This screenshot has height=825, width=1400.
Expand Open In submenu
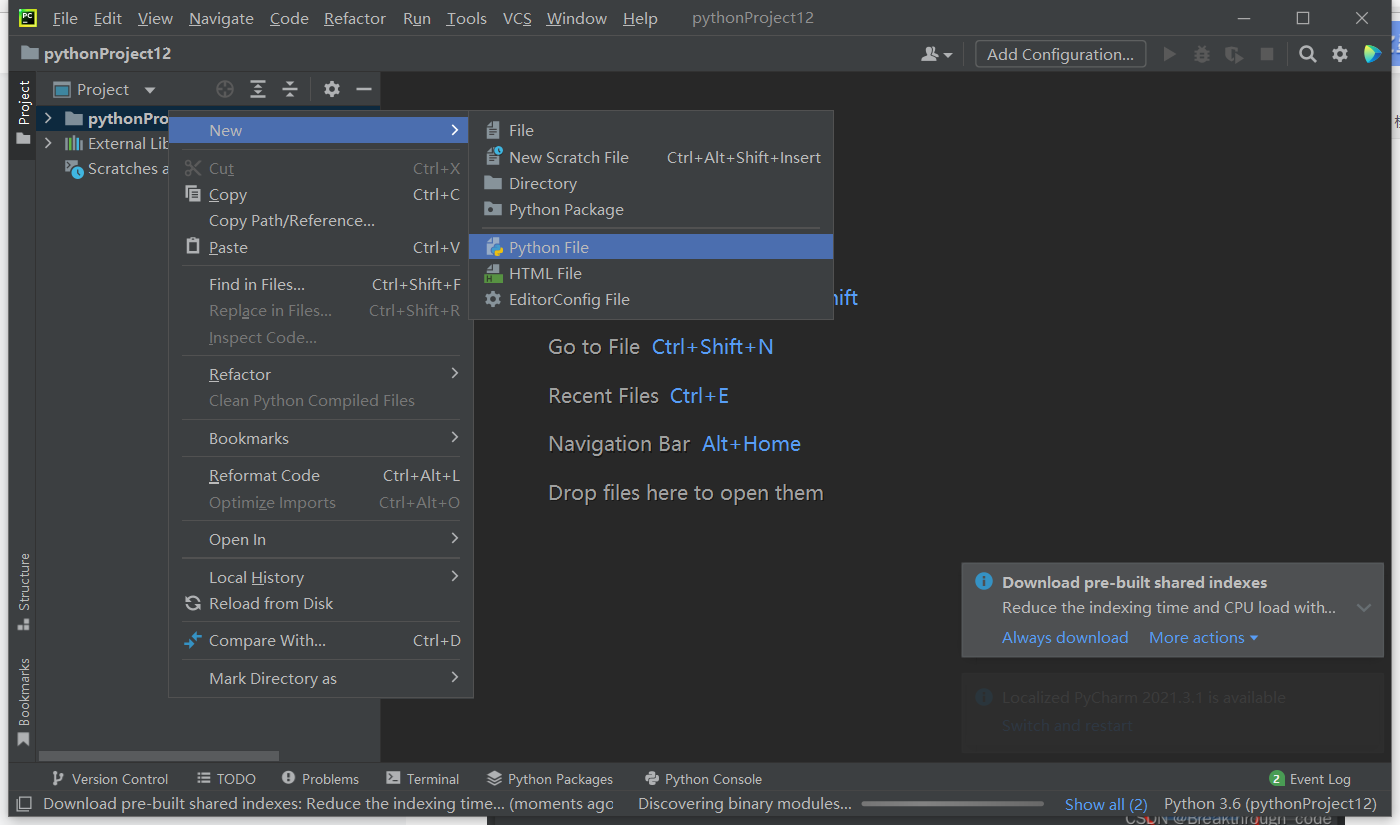[320, 539]
